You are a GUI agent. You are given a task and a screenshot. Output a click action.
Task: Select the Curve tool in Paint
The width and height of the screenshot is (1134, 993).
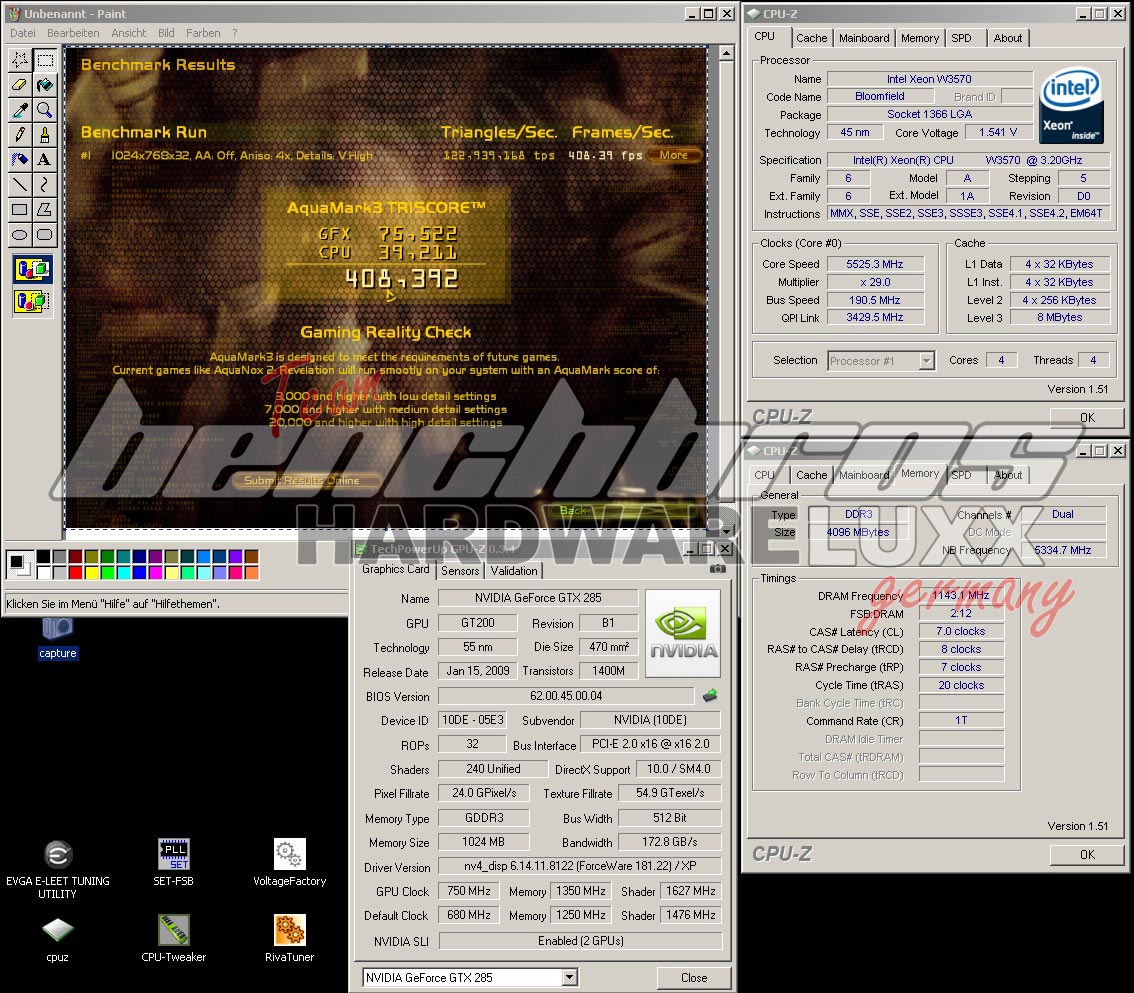click(45, 185)
